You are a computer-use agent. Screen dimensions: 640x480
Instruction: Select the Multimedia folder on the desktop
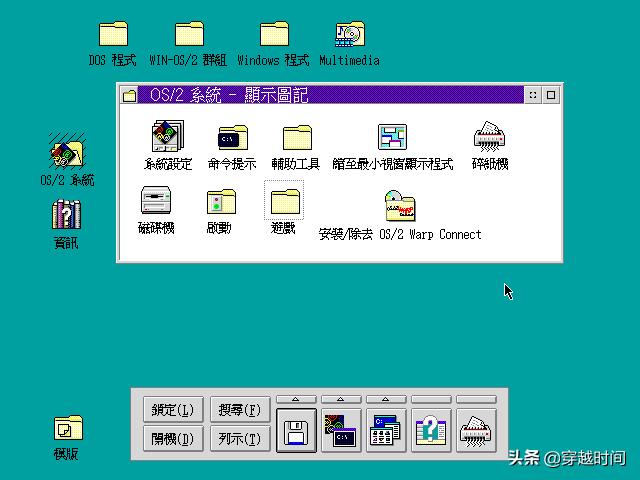click(x=349, y=34)
